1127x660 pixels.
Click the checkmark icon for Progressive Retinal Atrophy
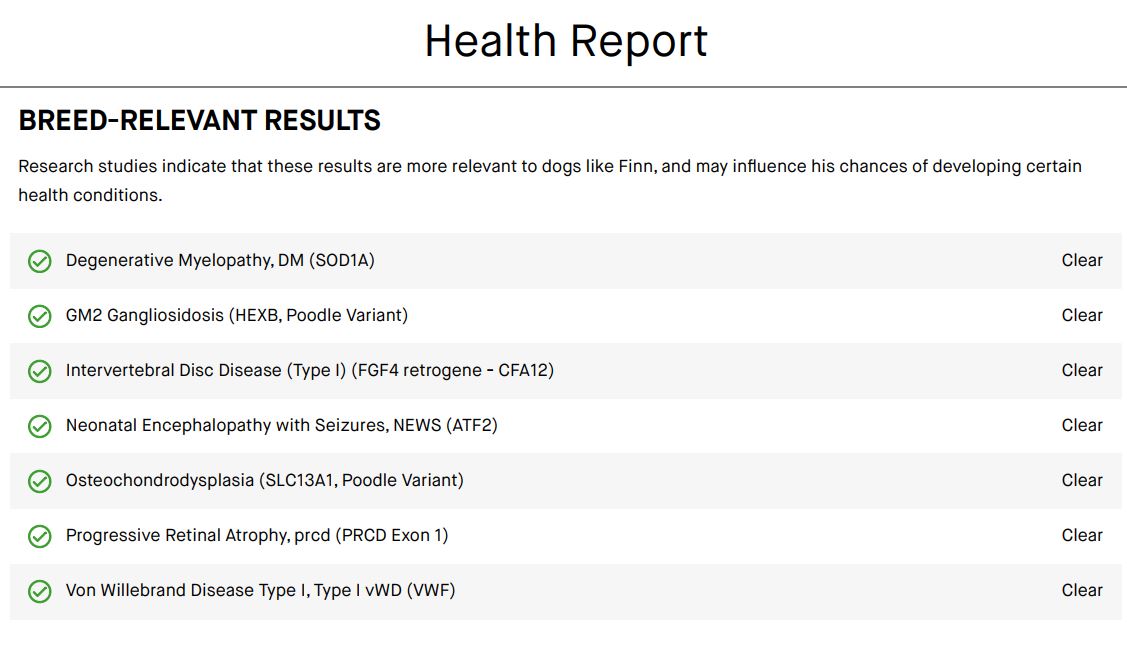coord(40,536)
